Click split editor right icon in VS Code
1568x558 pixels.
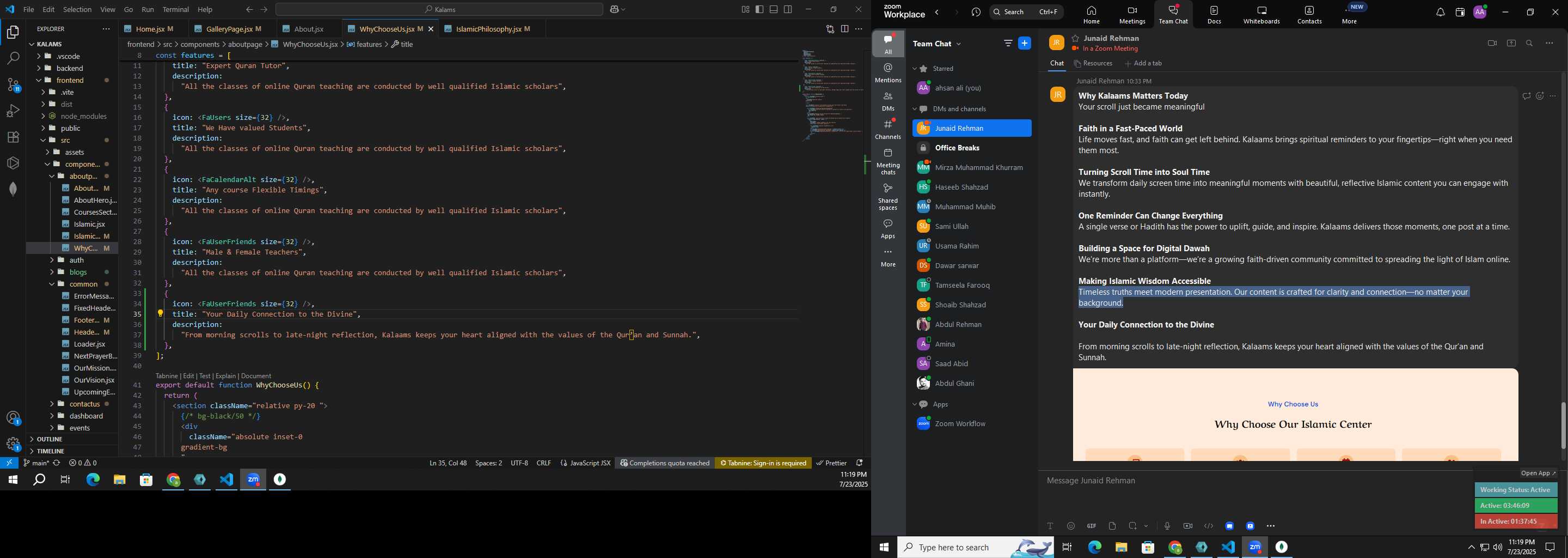[x=844, y=29]
